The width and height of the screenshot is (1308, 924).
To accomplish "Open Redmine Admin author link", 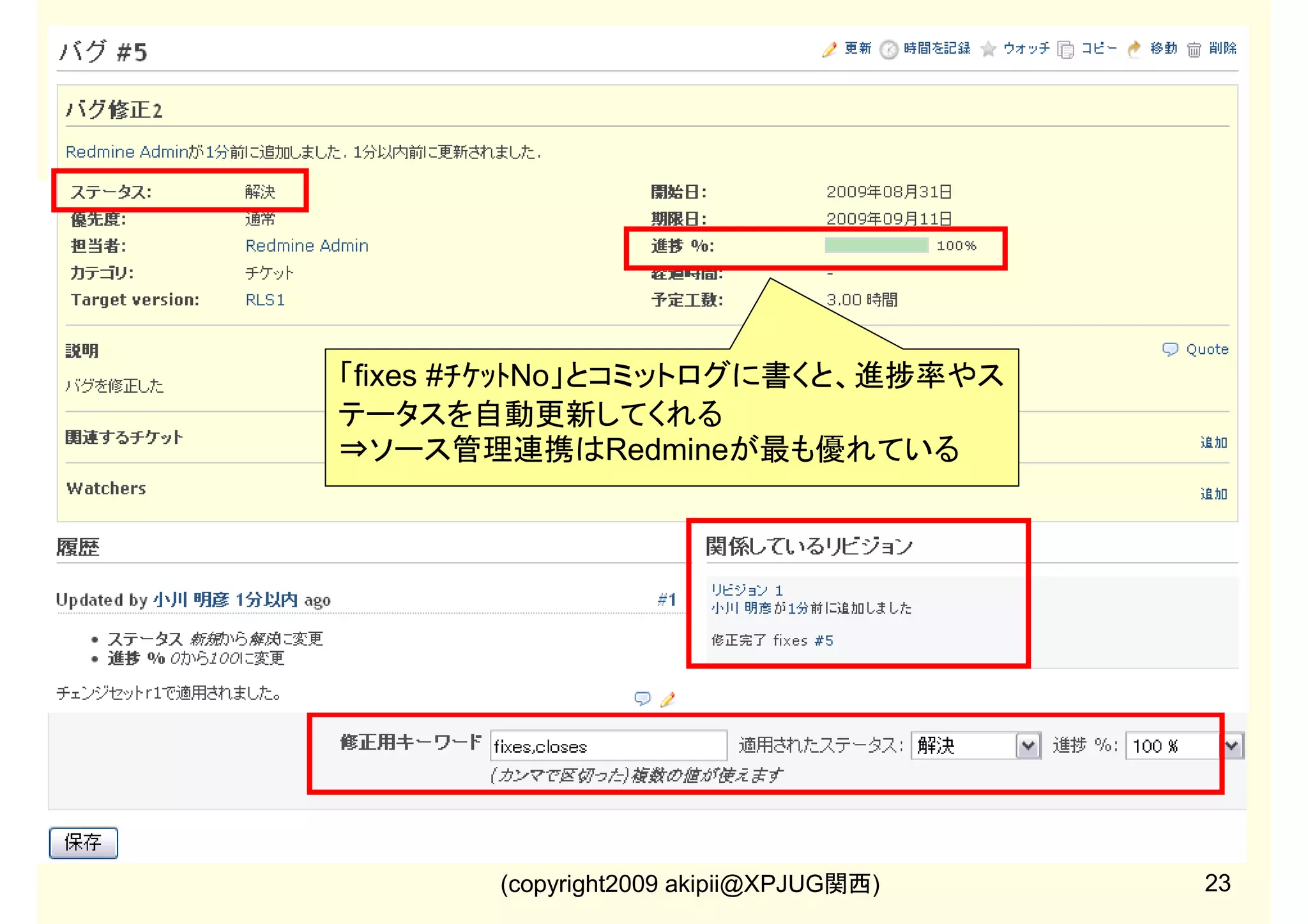I will [x=126, y=152].
